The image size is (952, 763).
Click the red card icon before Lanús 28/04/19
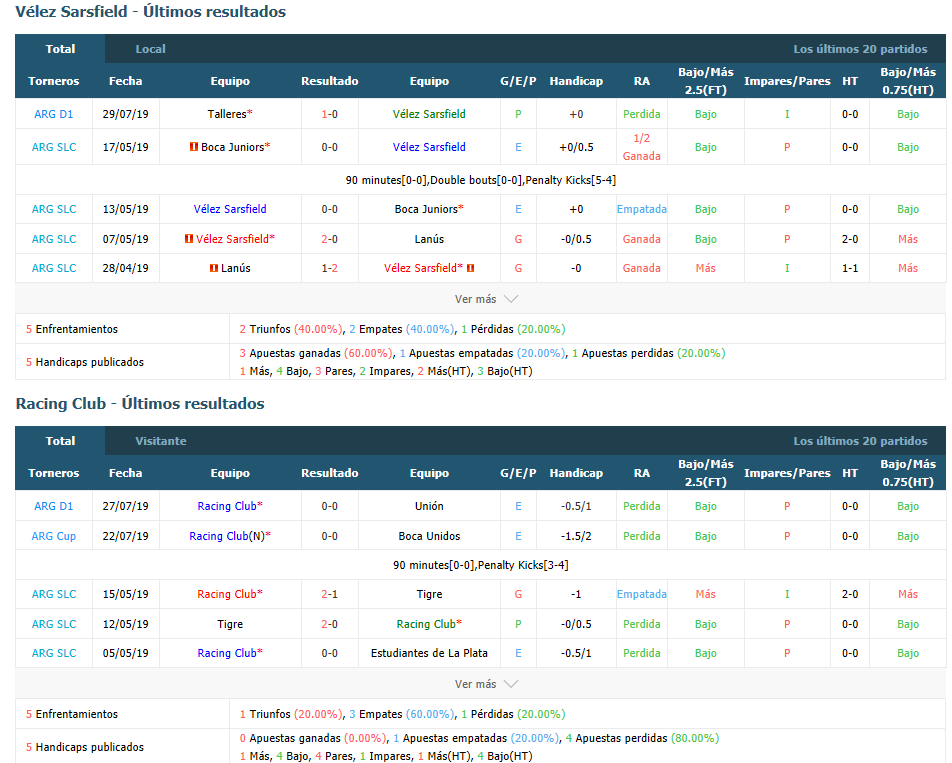coord(214,268)
